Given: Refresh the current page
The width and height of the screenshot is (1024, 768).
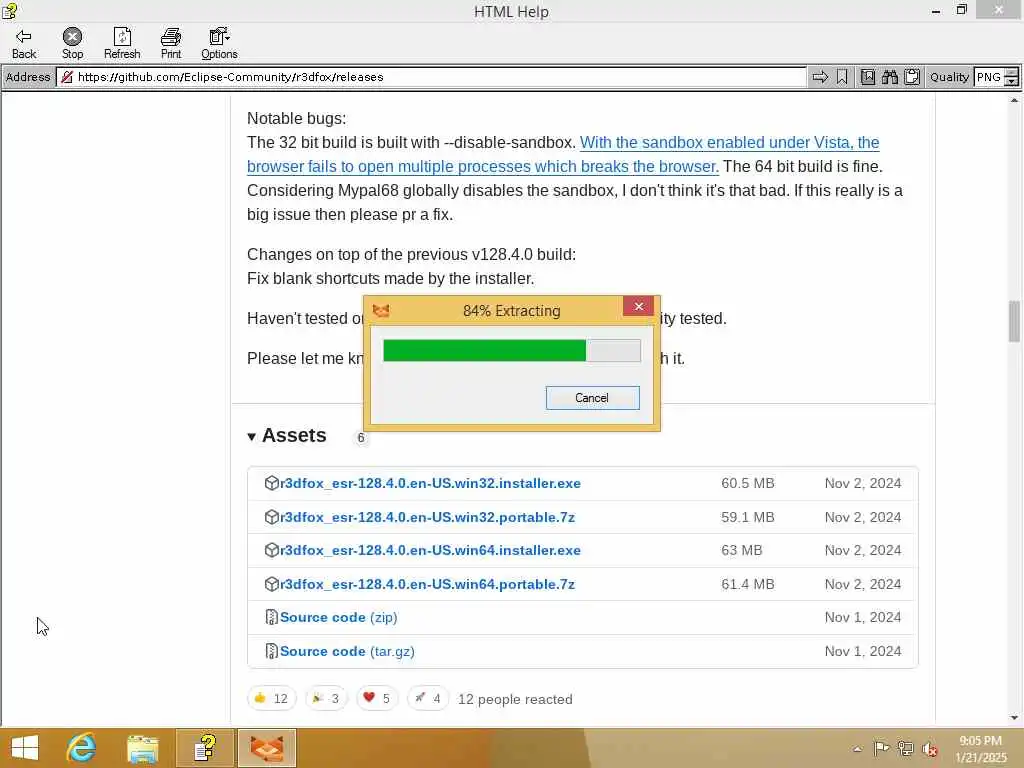Looking at the screenshot, I should pyautogui.click(x=122, y=44).
